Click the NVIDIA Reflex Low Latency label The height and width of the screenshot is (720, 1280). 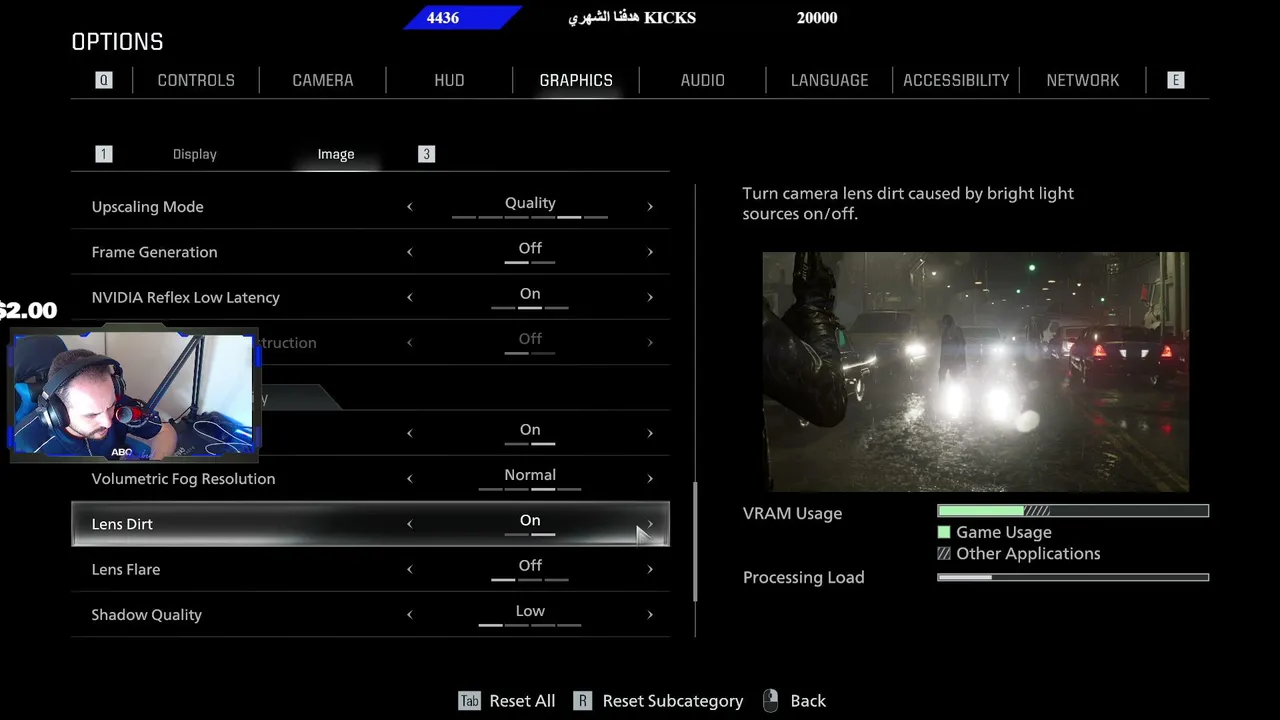coord(185,297)
